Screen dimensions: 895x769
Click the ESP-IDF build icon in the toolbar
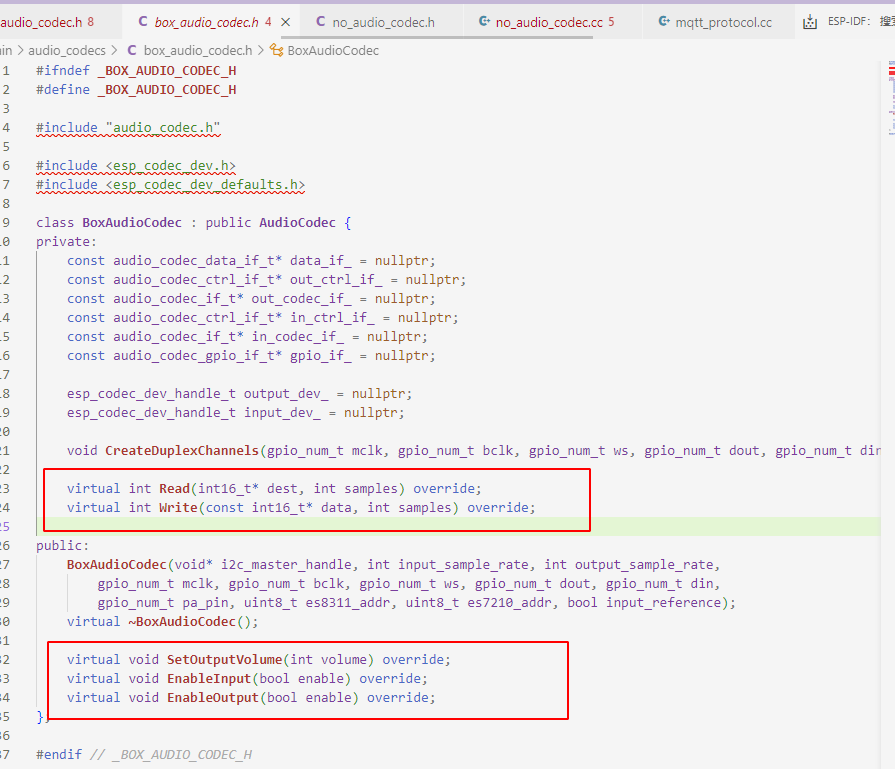click(x=810, y=22)
